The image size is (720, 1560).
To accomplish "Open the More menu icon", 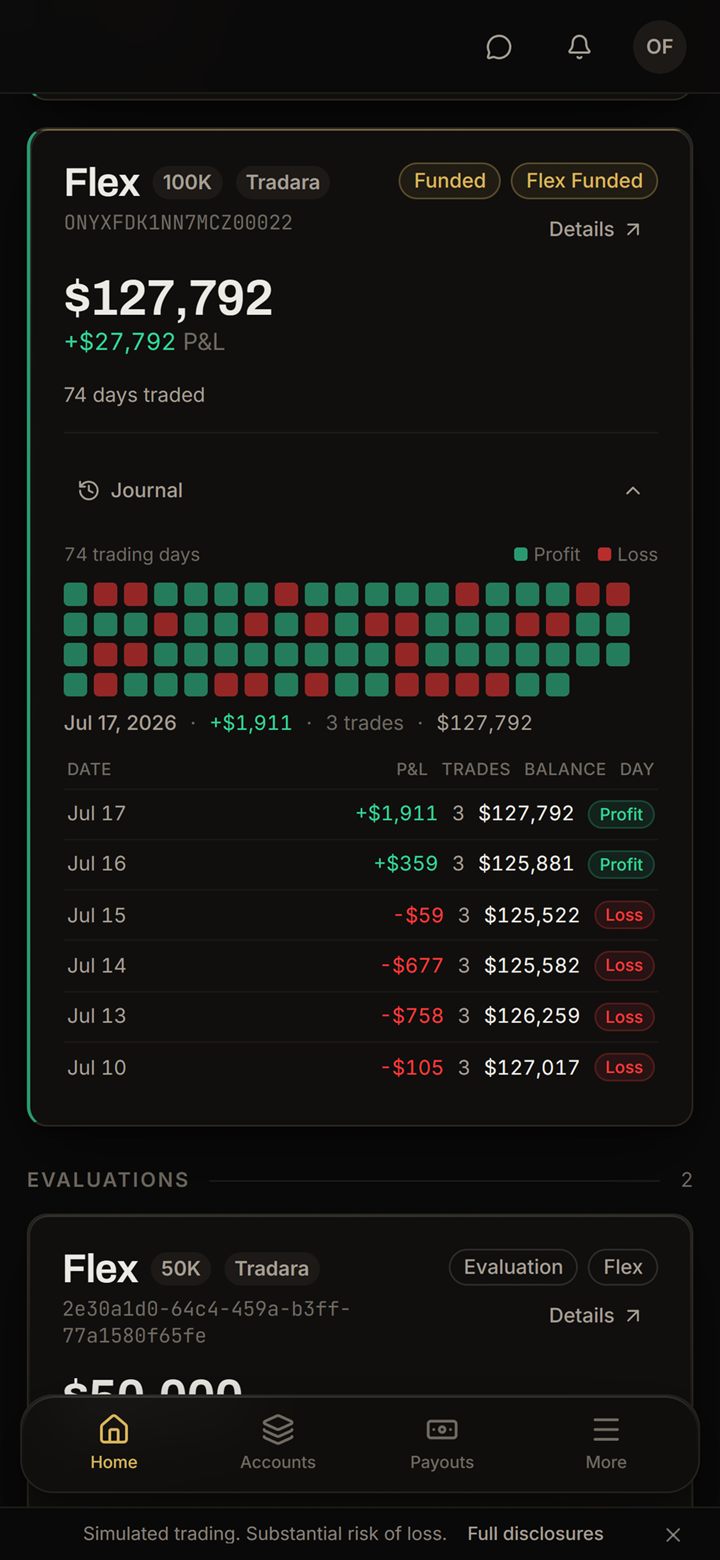I will coord(606,1430).
